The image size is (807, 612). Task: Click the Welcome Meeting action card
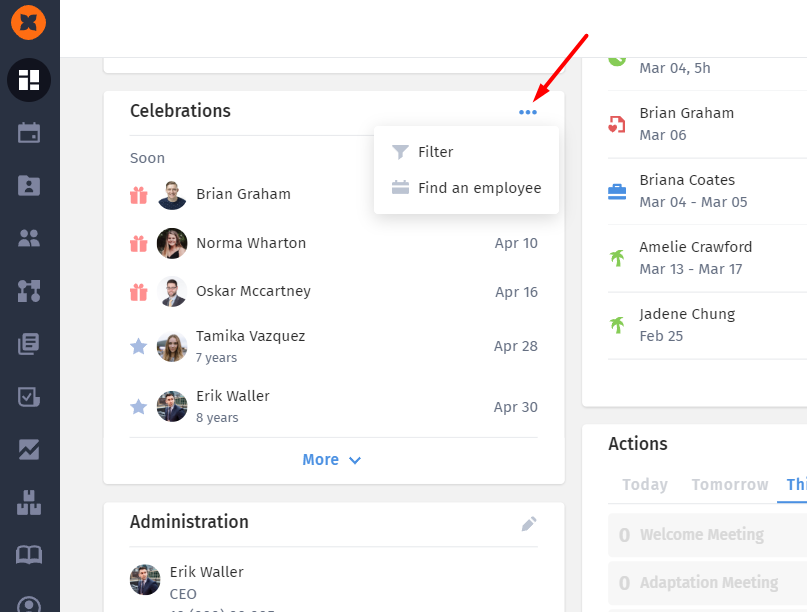pyautogui.click(x=707, y=535)
